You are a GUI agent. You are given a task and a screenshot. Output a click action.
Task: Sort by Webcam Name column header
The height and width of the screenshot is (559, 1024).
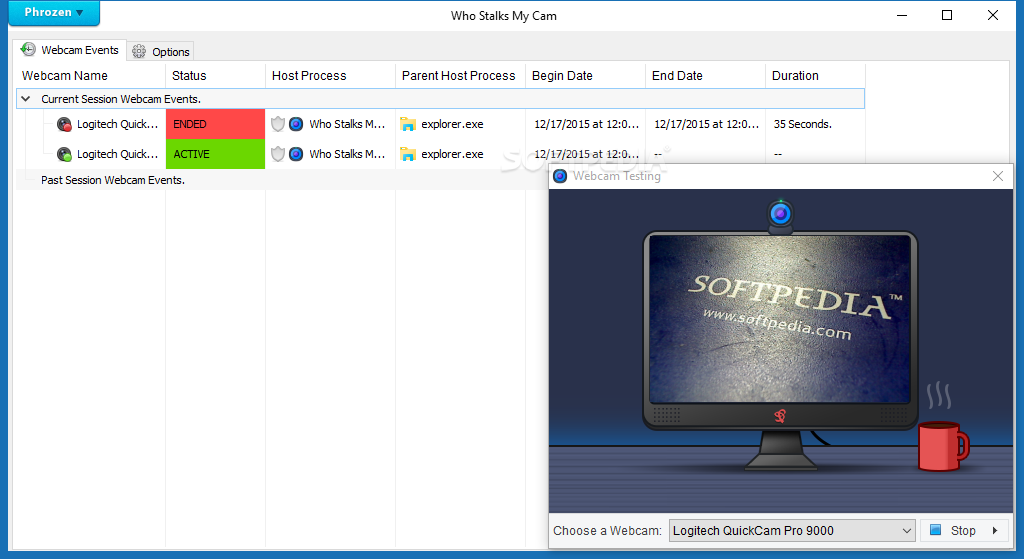91,76
